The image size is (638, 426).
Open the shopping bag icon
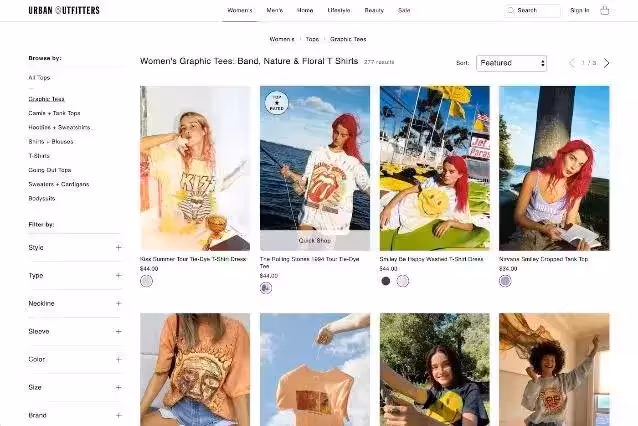(605, 10)
